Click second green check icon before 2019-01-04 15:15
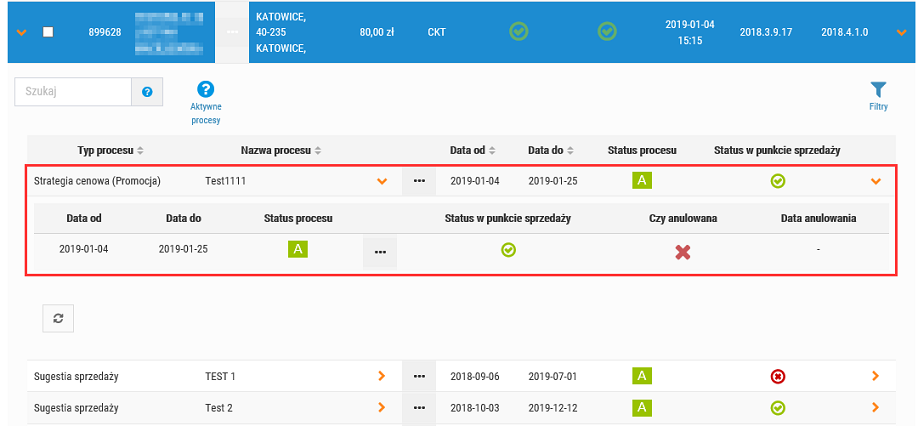 click(607, 31)
